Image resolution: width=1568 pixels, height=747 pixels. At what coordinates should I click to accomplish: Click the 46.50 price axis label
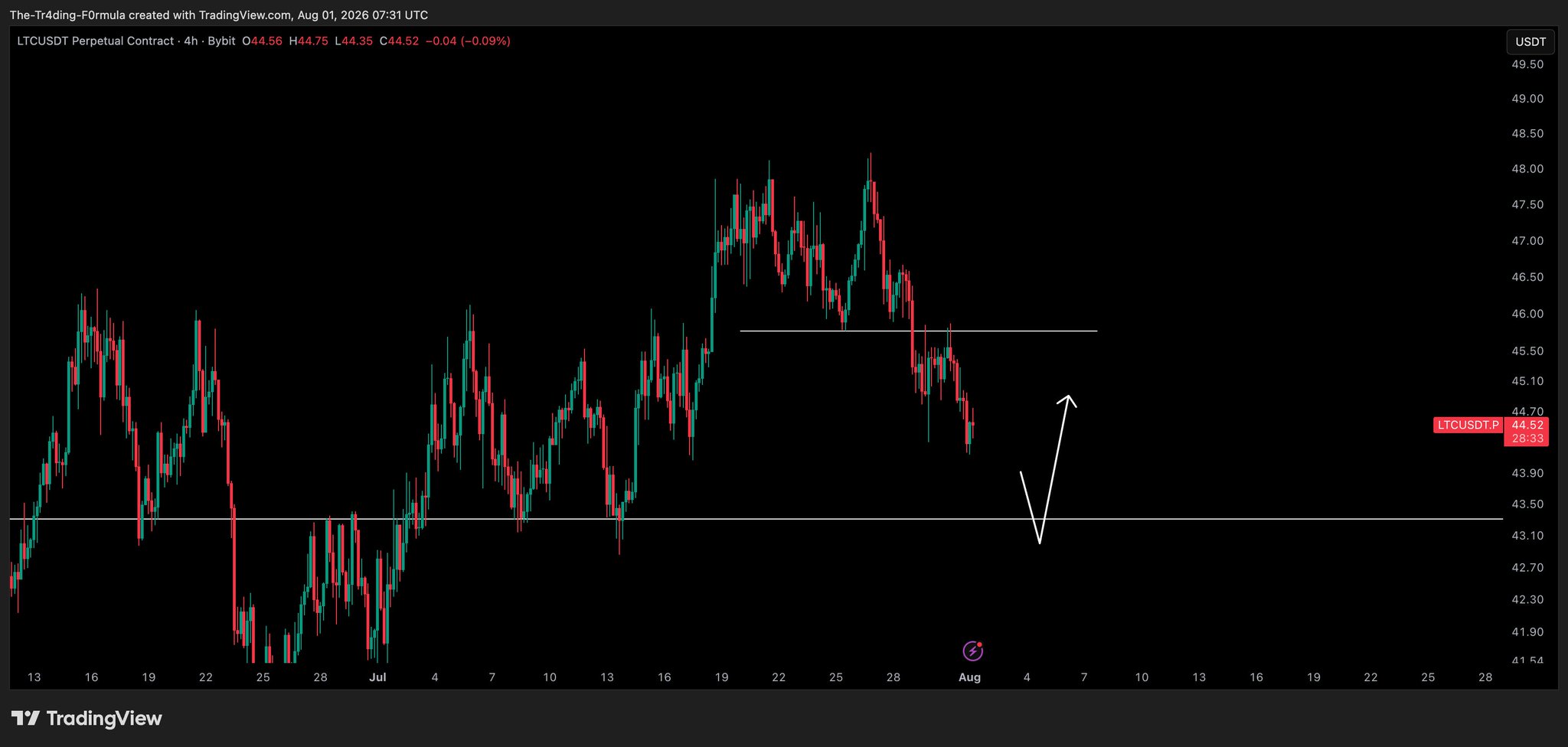[1527, 276]
